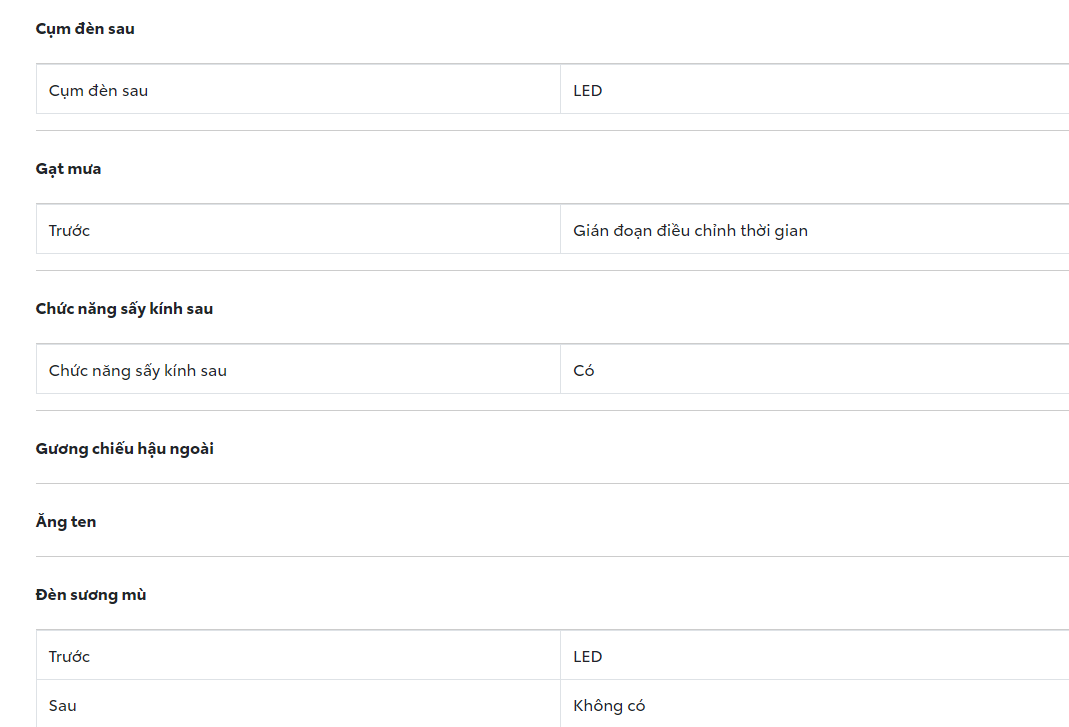
Task: Select the Trước label under Đèn sương mù
Action: (69, 657)
